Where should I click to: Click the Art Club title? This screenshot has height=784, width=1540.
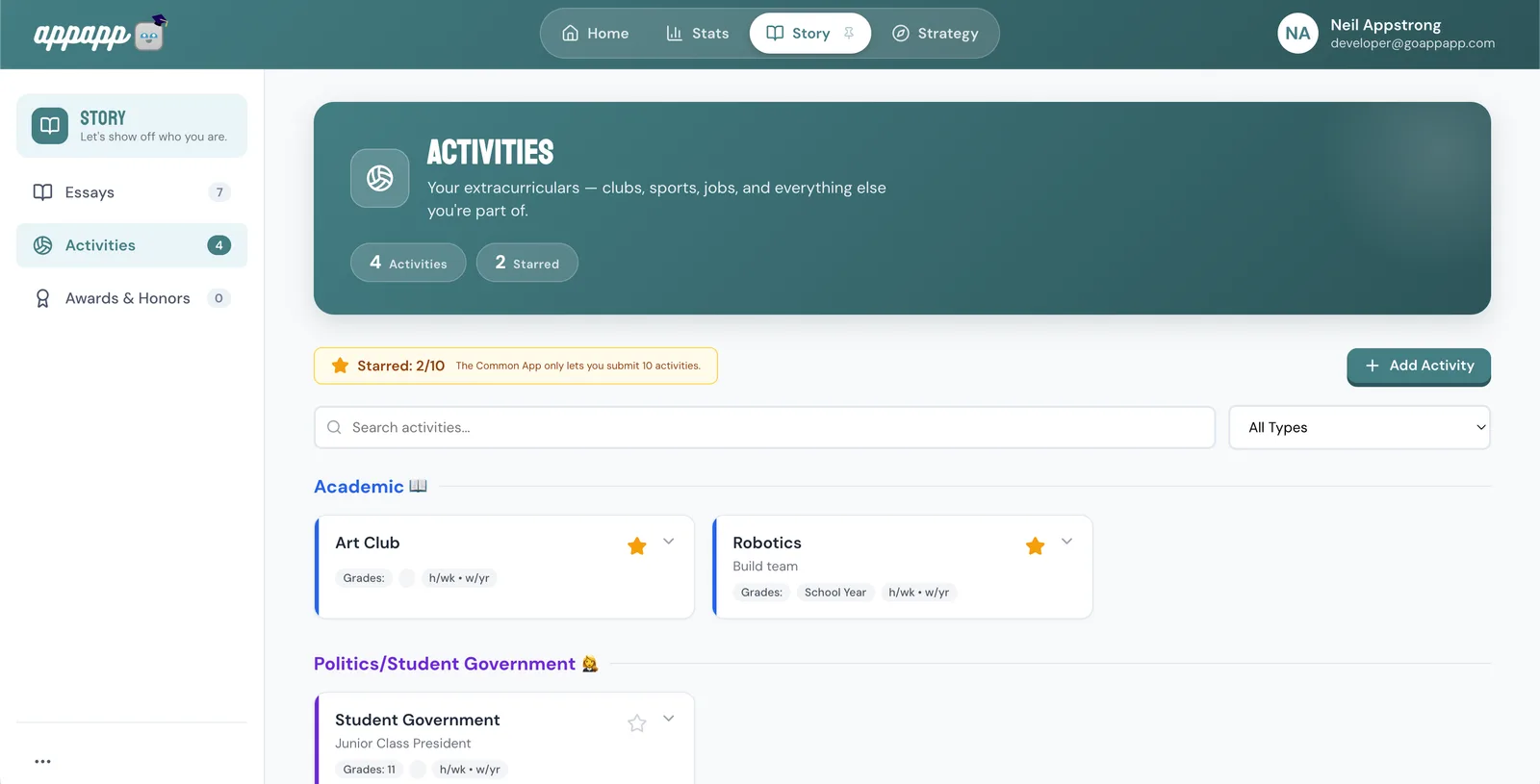[x=367, y=543]
